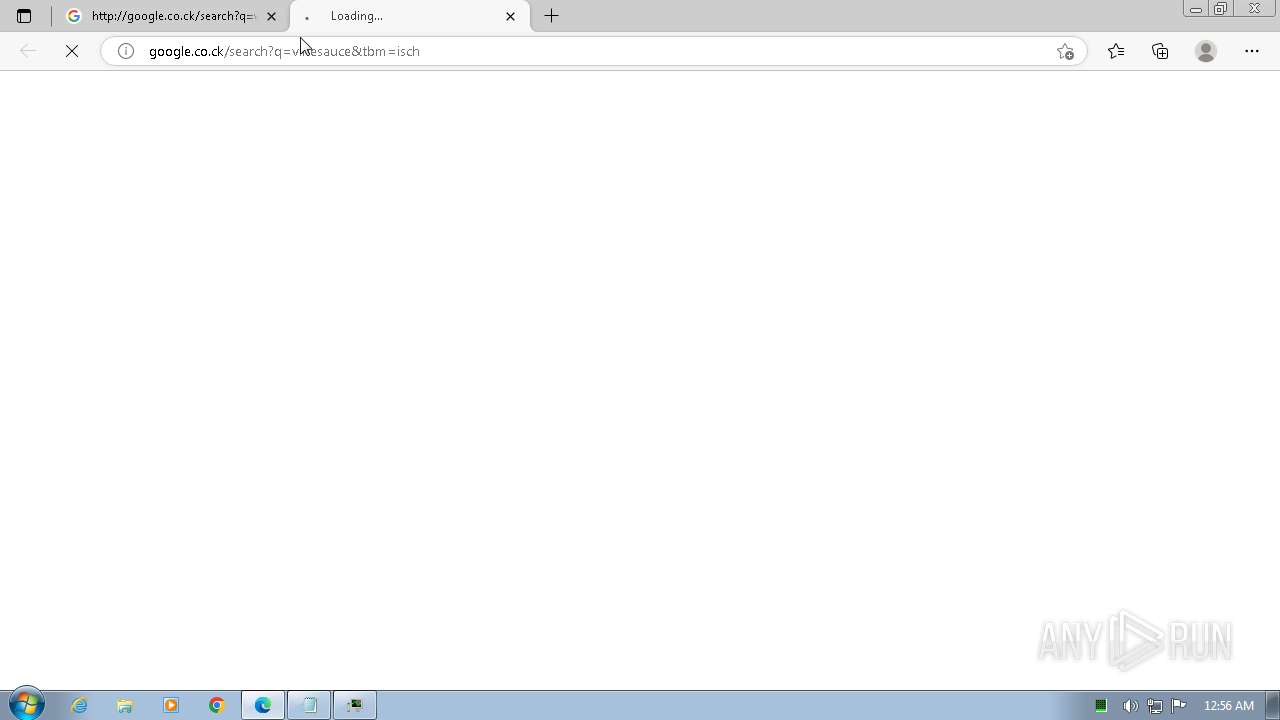Open Settings and more menu
1280x720 pixels.
(1252, 51)
